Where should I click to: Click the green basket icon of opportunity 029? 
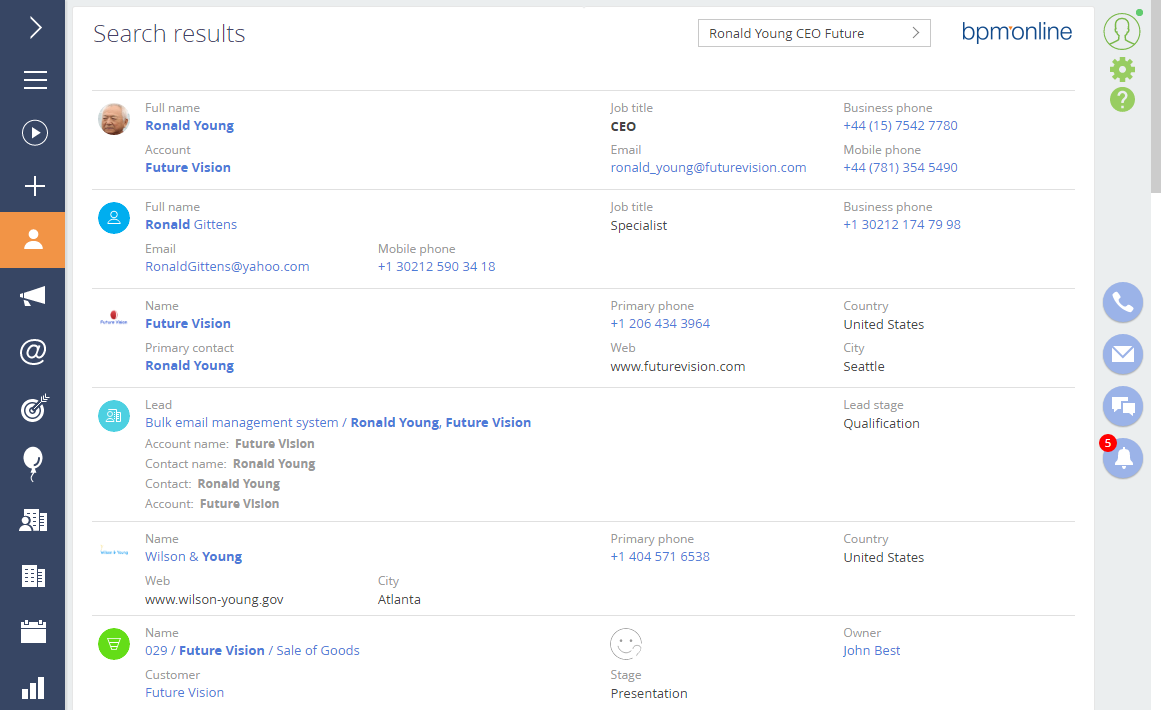coord(114,644)
